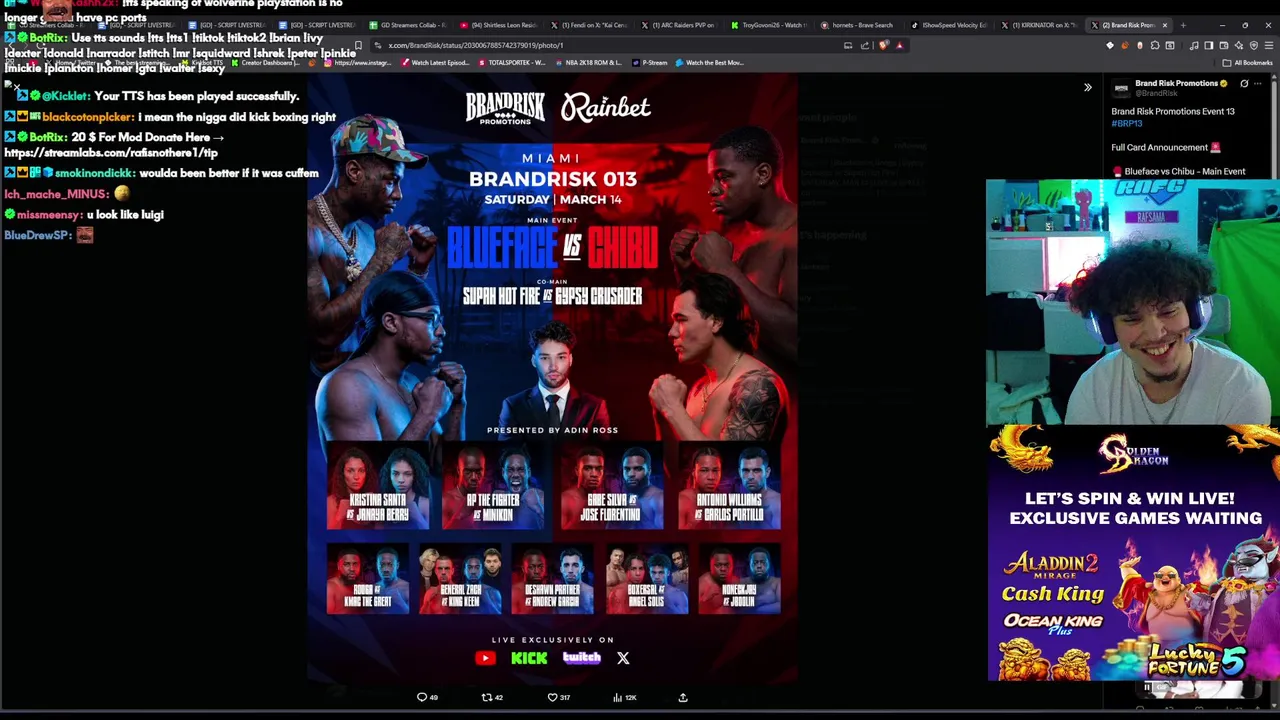Screen dimensions: 1280x720
Task: Open the Watch the Best Mov... bookmark
Action: [x=710, y=62]
